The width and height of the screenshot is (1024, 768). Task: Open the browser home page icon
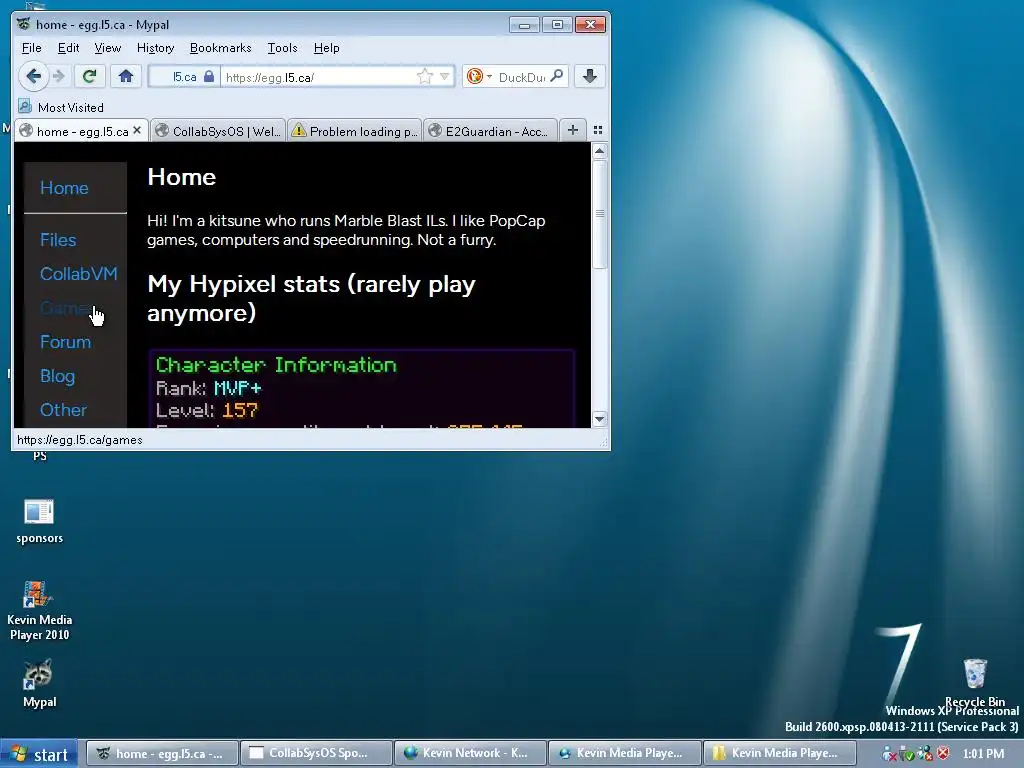click(x=126, y=76)
